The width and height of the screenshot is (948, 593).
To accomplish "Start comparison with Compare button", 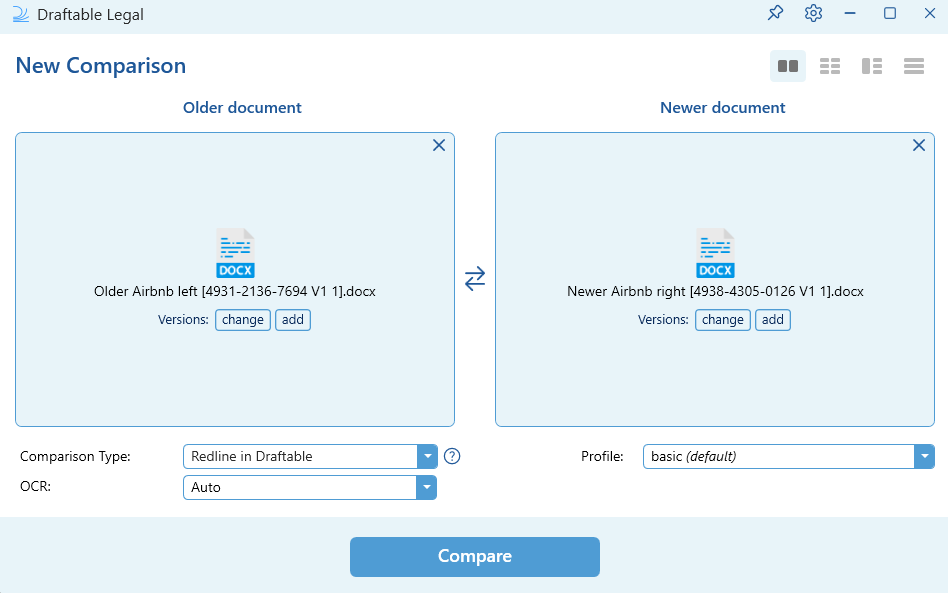I will pyautogui.click(x=475, y=557).
